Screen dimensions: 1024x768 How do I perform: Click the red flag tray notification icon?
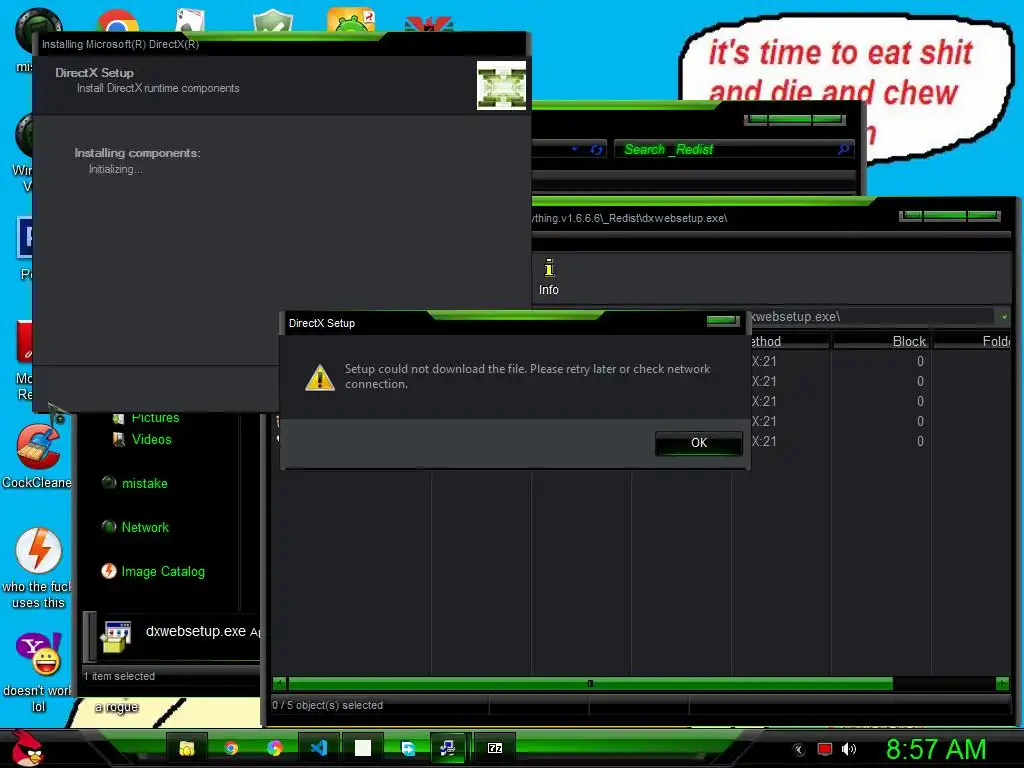[825, 750]
